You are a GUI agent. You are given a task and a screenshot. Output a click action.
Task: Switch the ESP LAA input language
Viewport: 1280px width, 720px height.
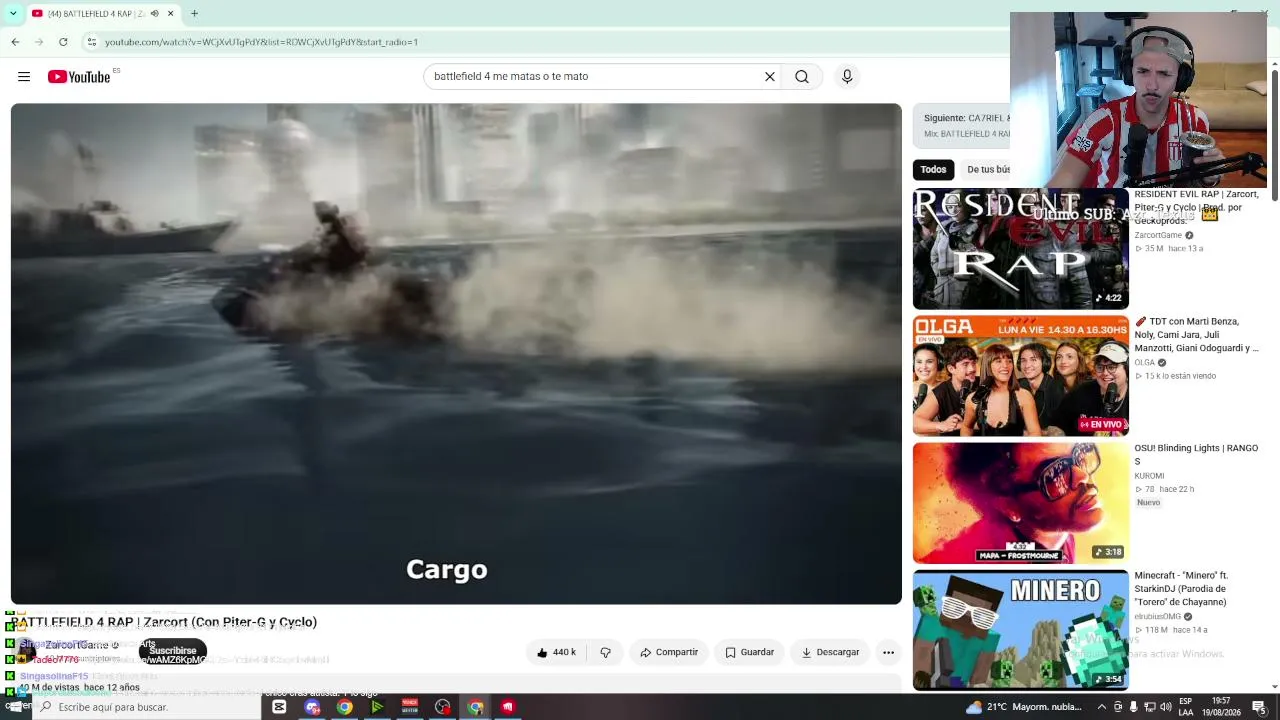tap(1185, 707)
